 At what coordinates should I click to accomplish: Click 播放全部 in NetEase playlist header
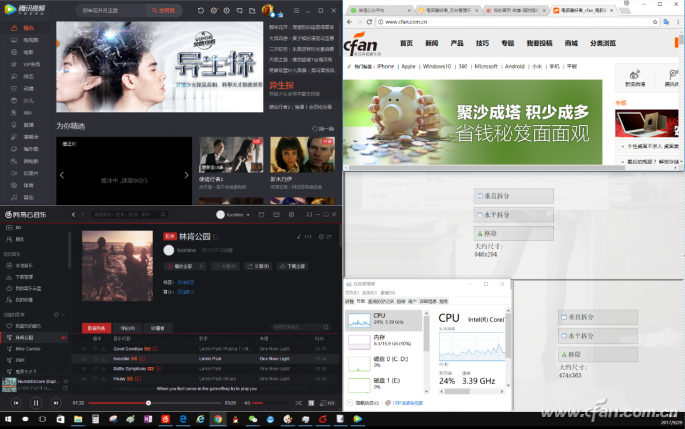(x=181, y=266)
